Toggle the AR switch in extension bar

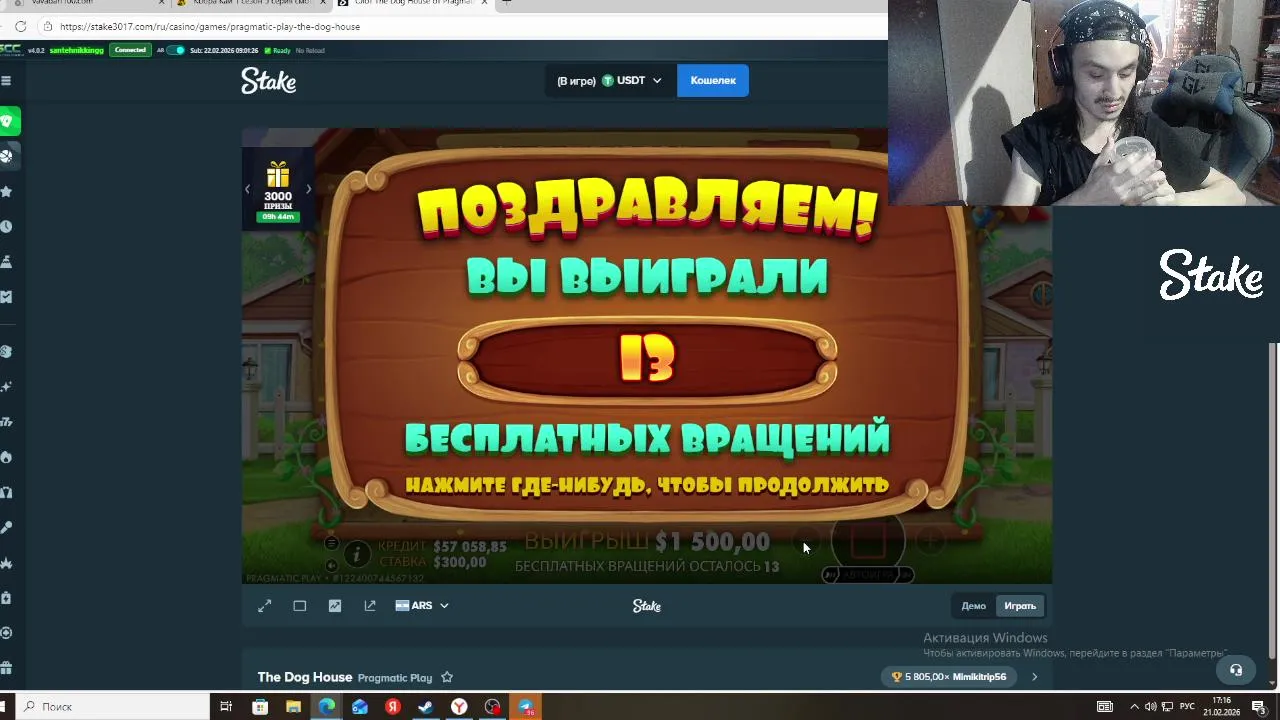(x=176, y=50)
